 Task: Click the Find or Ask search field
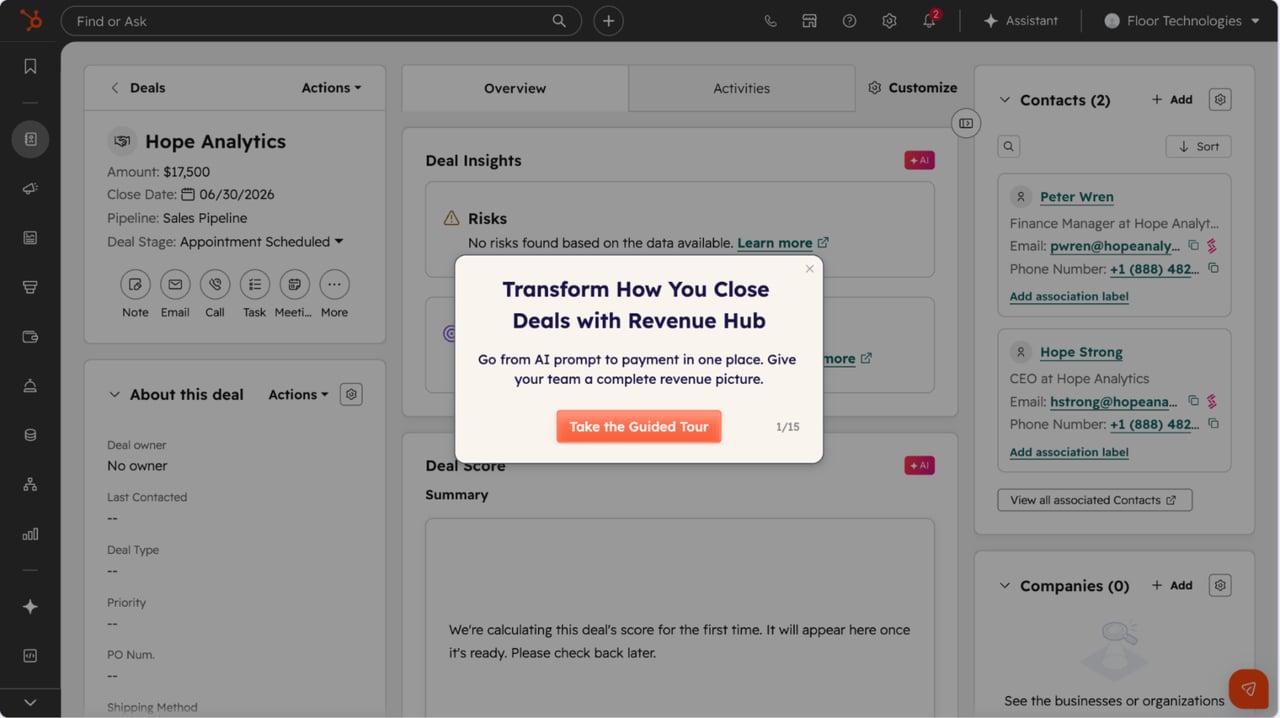[x=321, y=21]
